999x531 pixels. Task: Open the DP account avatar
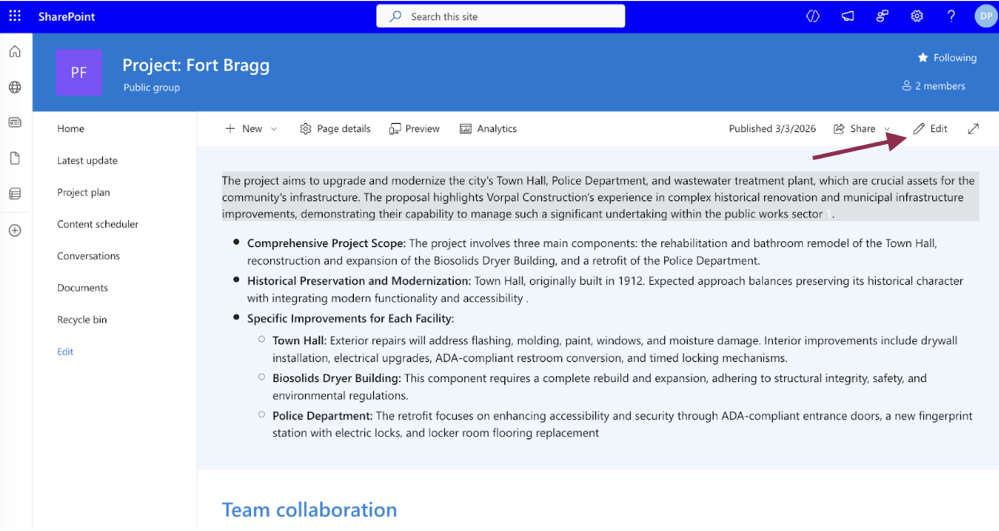tap(985, 17)
